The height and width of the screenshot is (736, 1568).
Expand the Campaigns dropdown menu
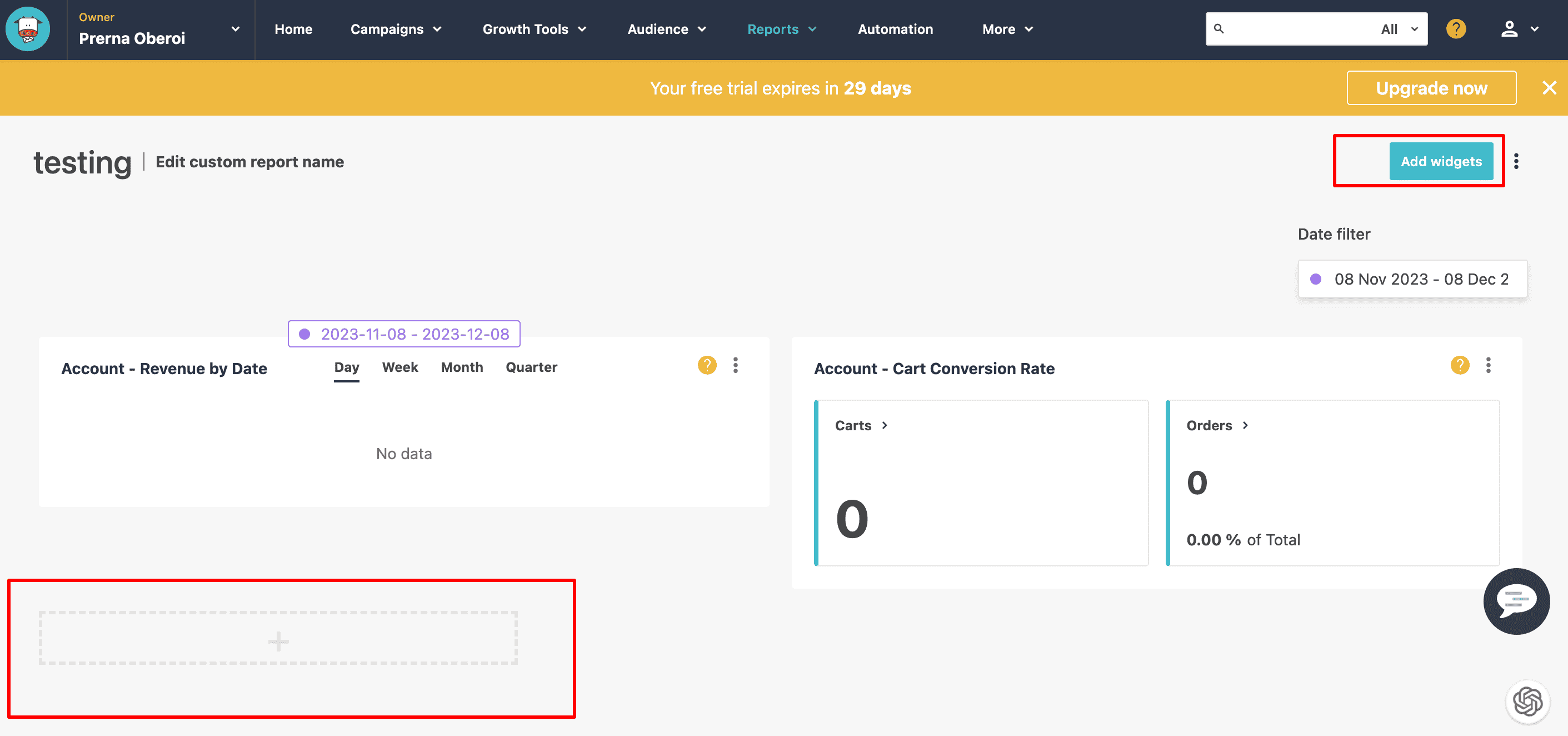(396, 29)
